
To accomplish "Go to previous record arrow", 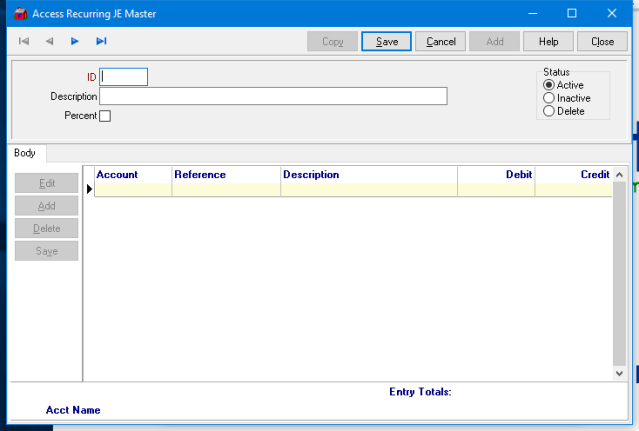I will 49,41.
